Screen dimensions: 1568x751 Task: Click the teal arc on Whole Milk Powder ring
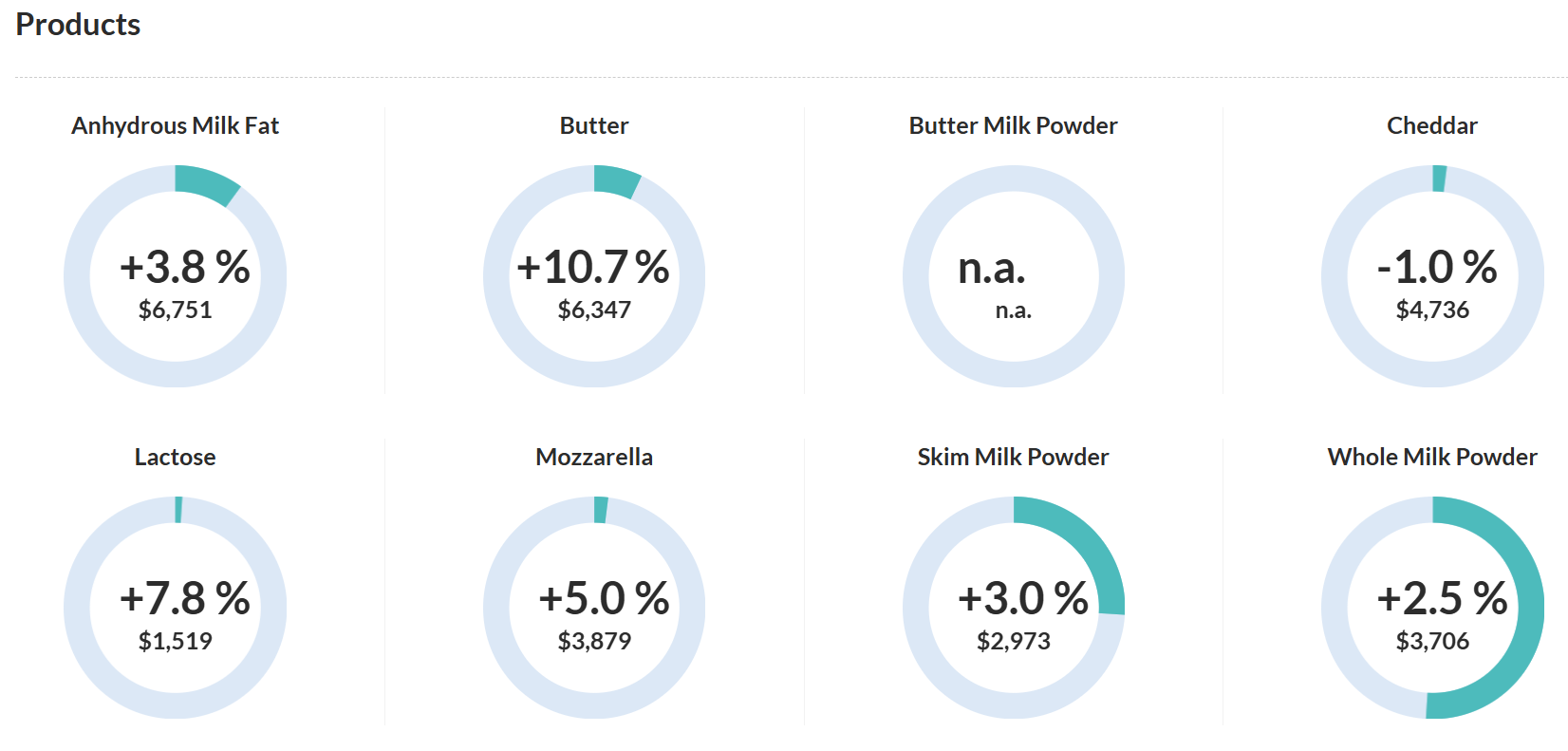pos(1522,646)
